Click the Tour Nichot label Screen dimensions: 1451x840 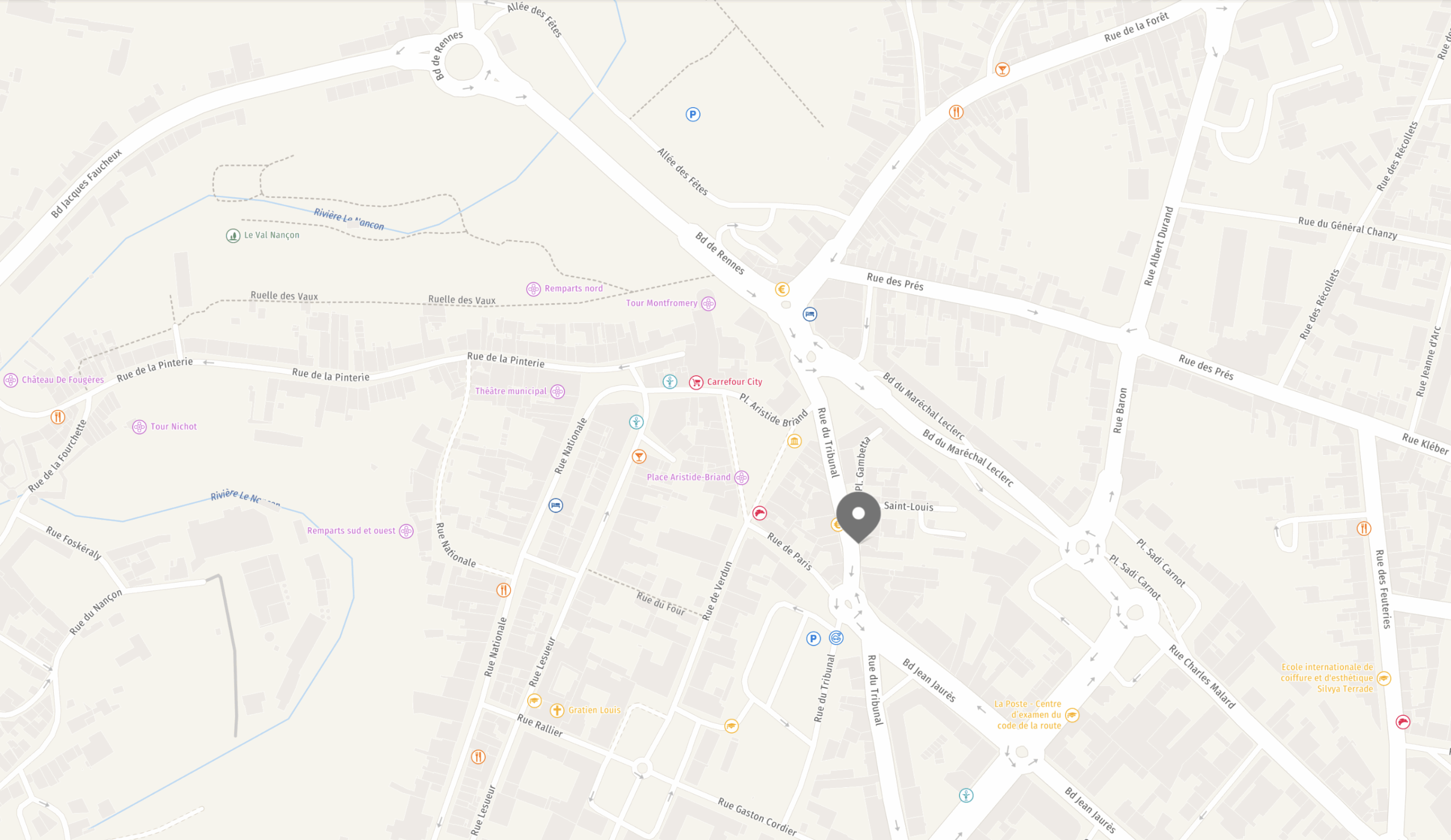(173, 427)
